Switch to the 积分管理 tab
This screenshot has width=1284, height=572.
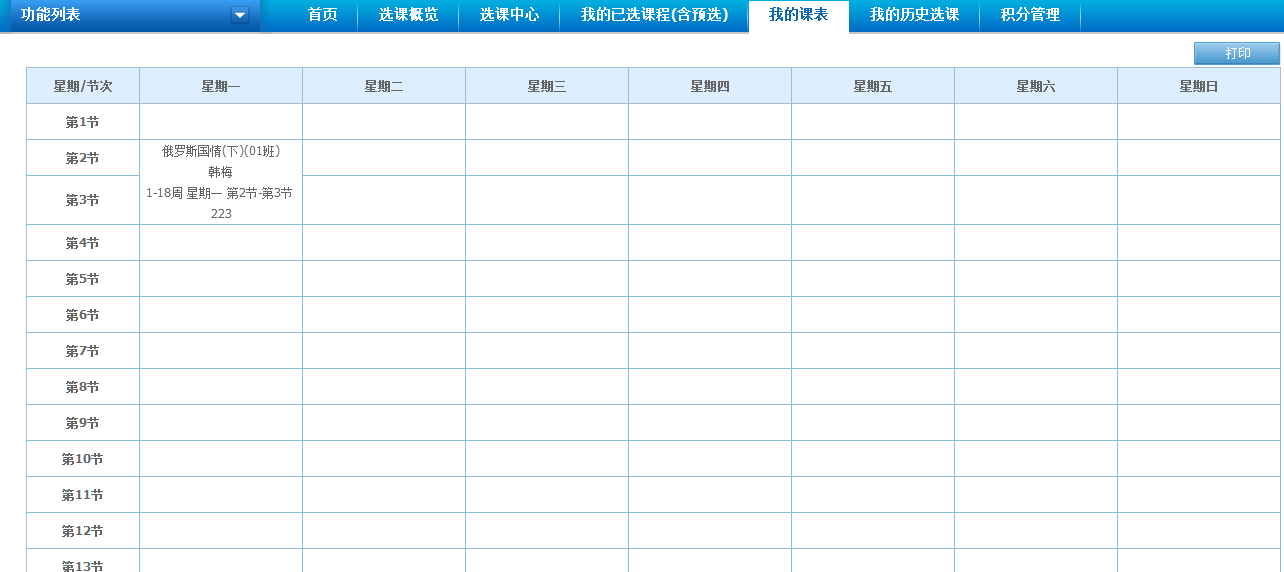[x=1030, y=15]
